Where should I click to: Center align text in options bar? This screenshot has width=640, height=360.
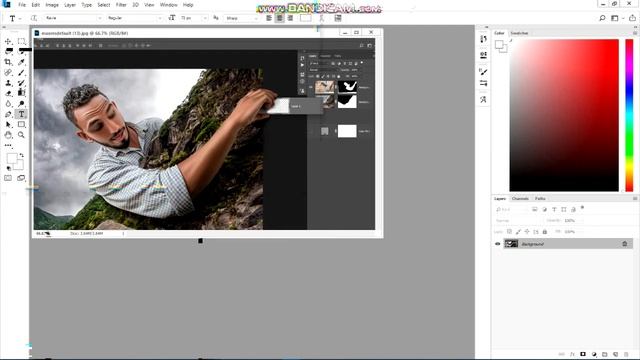(280, 18)
